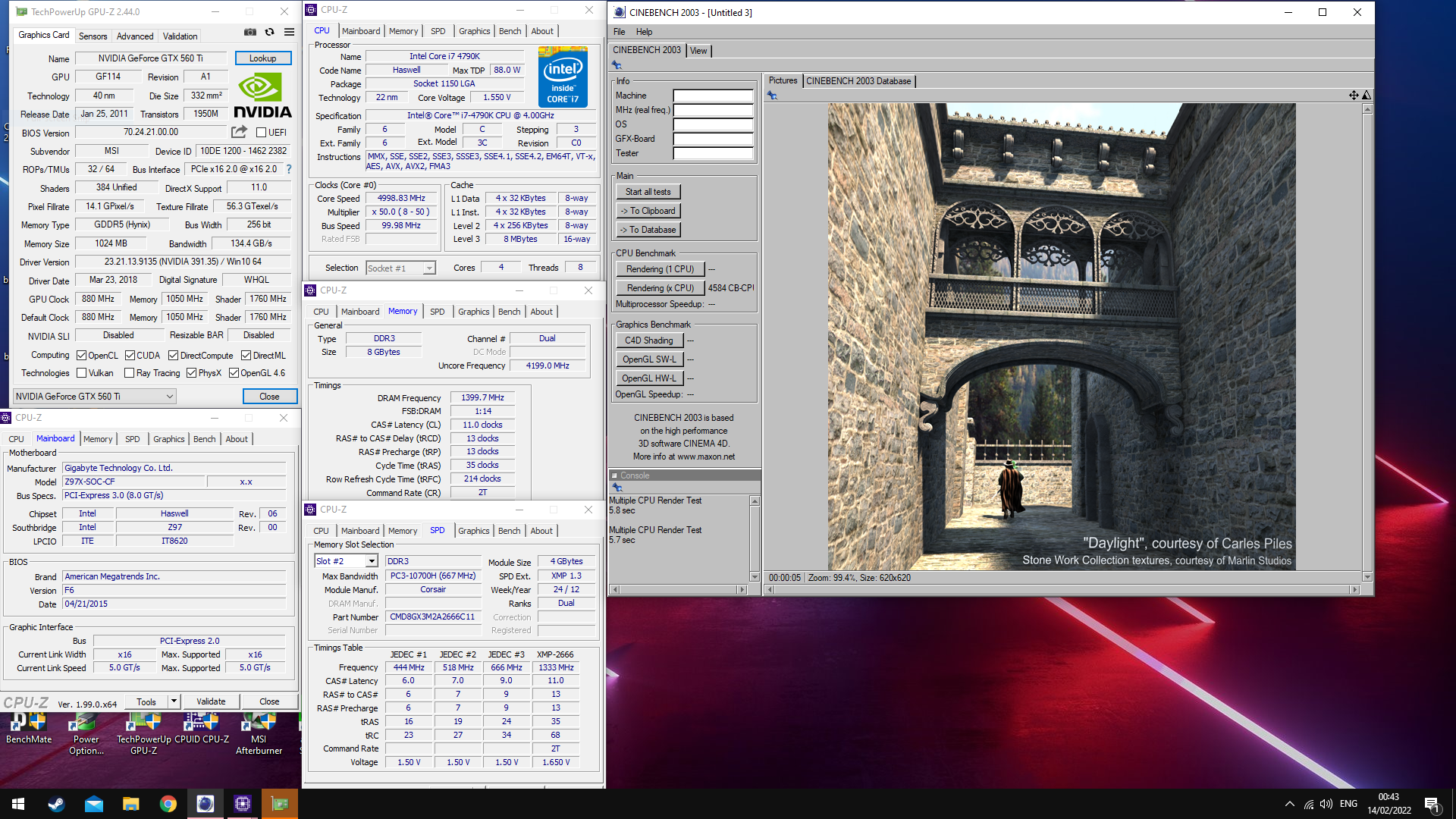Open CPUID CPU-Z desktop shortcut
This screenshot has width=1456, height=819.
(x=202, y=730)
